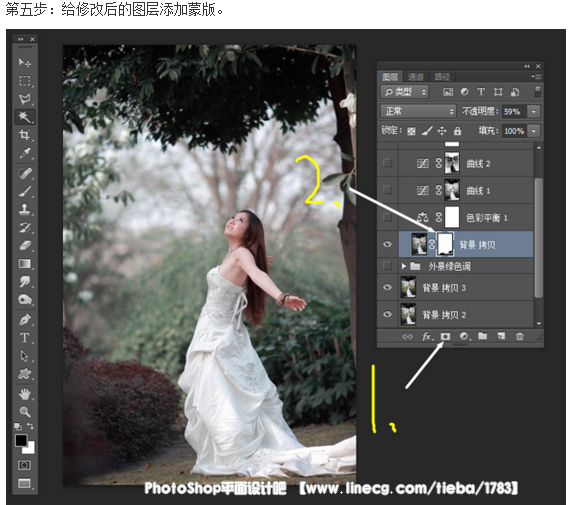Screen dimensions: 568x505
Task: Open the 类型 filter type dropdown
Action: (405, 92)
